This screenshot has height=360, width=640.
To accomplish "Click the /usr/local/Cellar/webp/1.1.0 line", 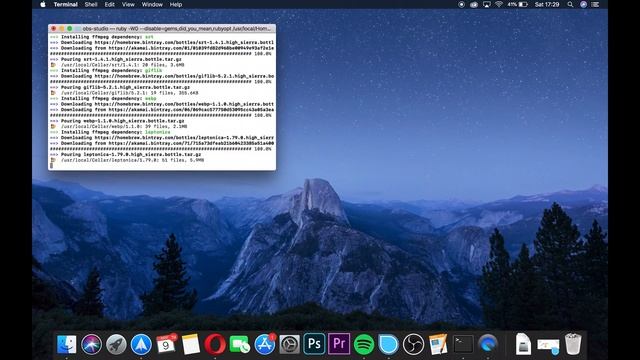I will pyautogui.click(x=118, y=126).
